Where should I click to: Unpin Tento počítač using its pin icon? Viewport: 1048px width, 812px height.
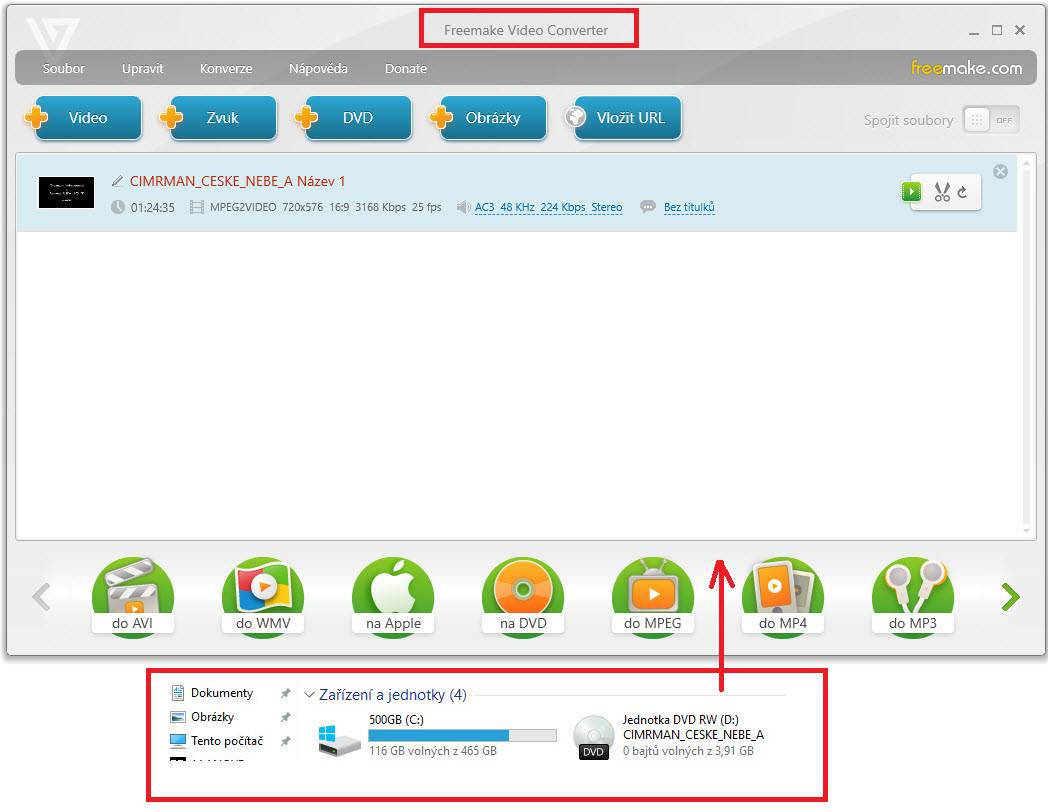point(285,741)
